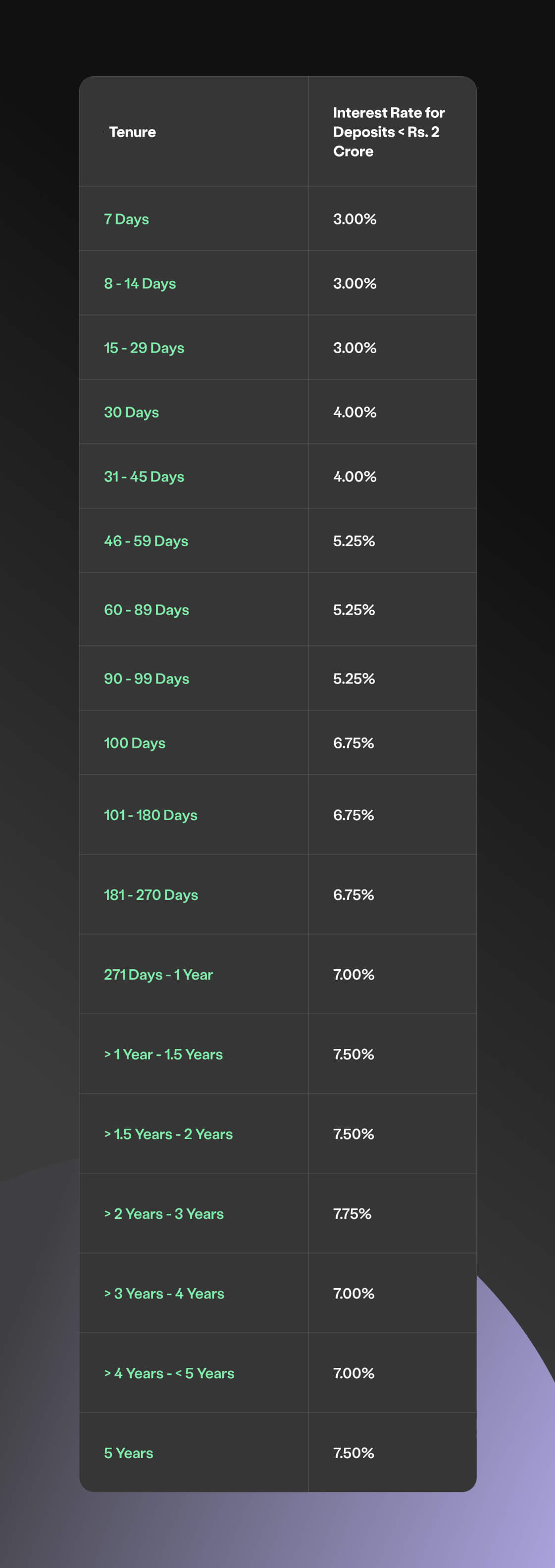Click the Interest Rate for Deposits header
Screen dimensions: 555x1568
388,132
